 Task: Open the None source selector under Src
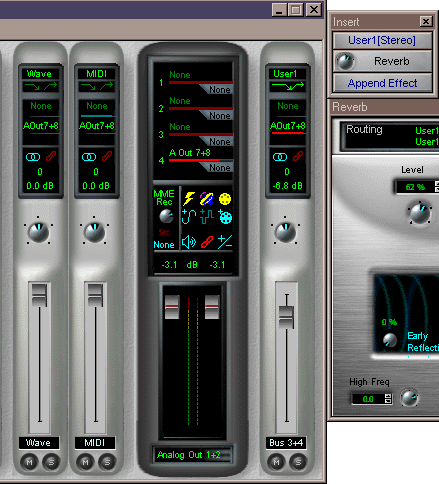pos(164,245)
